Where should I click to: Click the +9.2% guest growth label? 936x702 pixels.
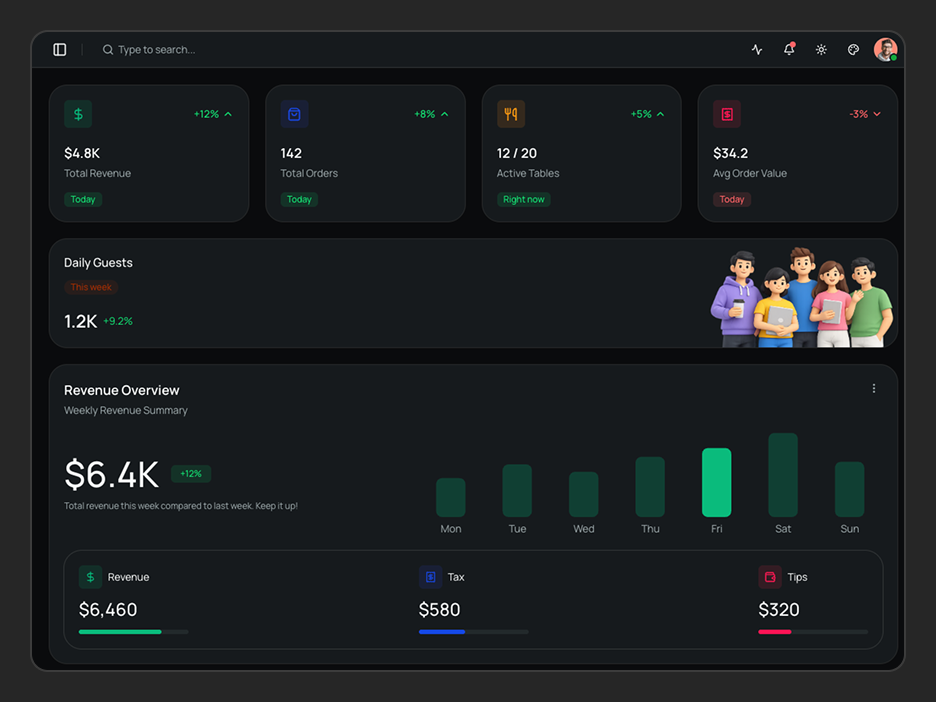(118, 321)
